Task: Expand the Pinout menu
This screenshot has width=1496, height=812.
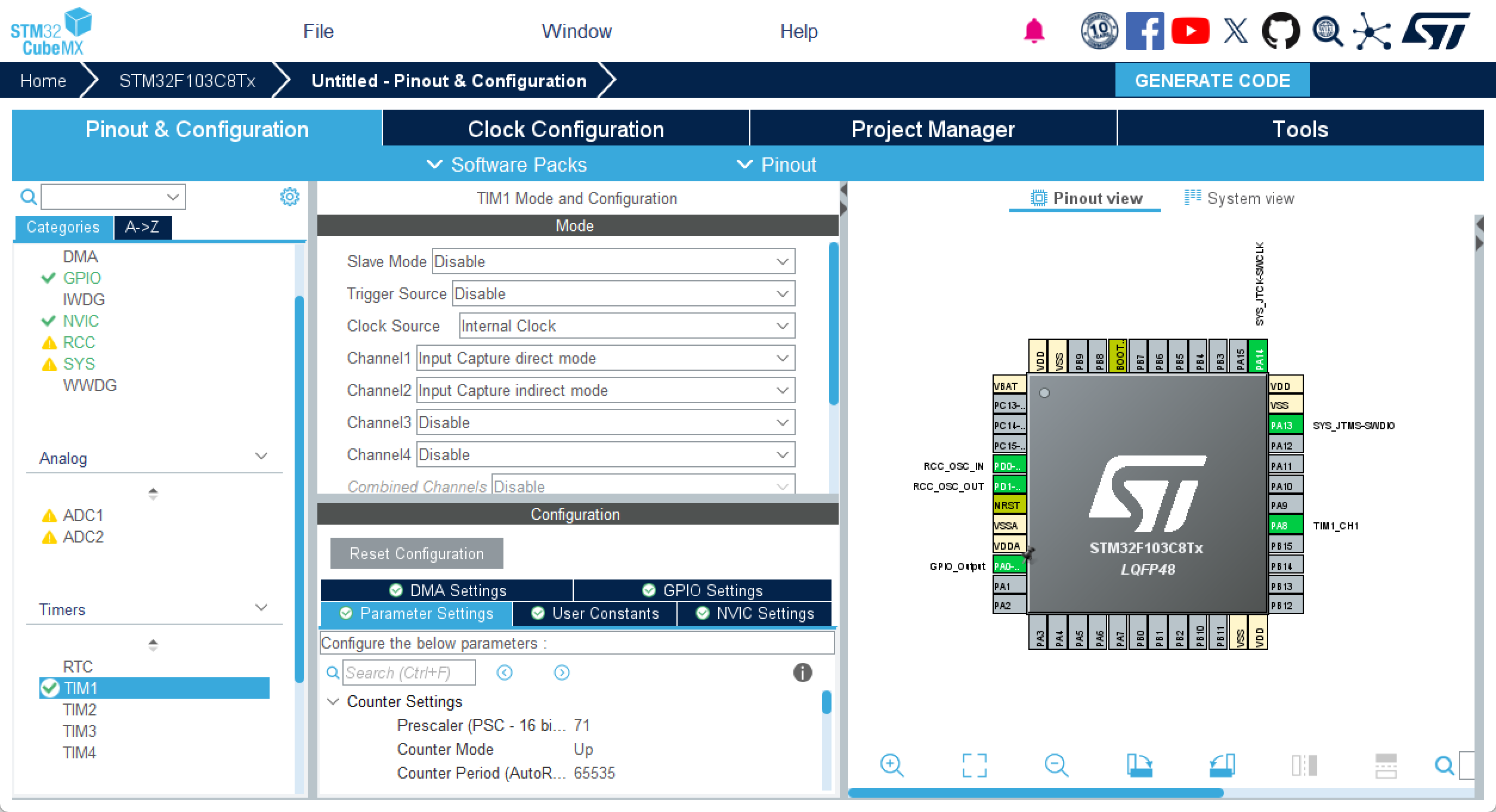Action: (x=777, y=165)
